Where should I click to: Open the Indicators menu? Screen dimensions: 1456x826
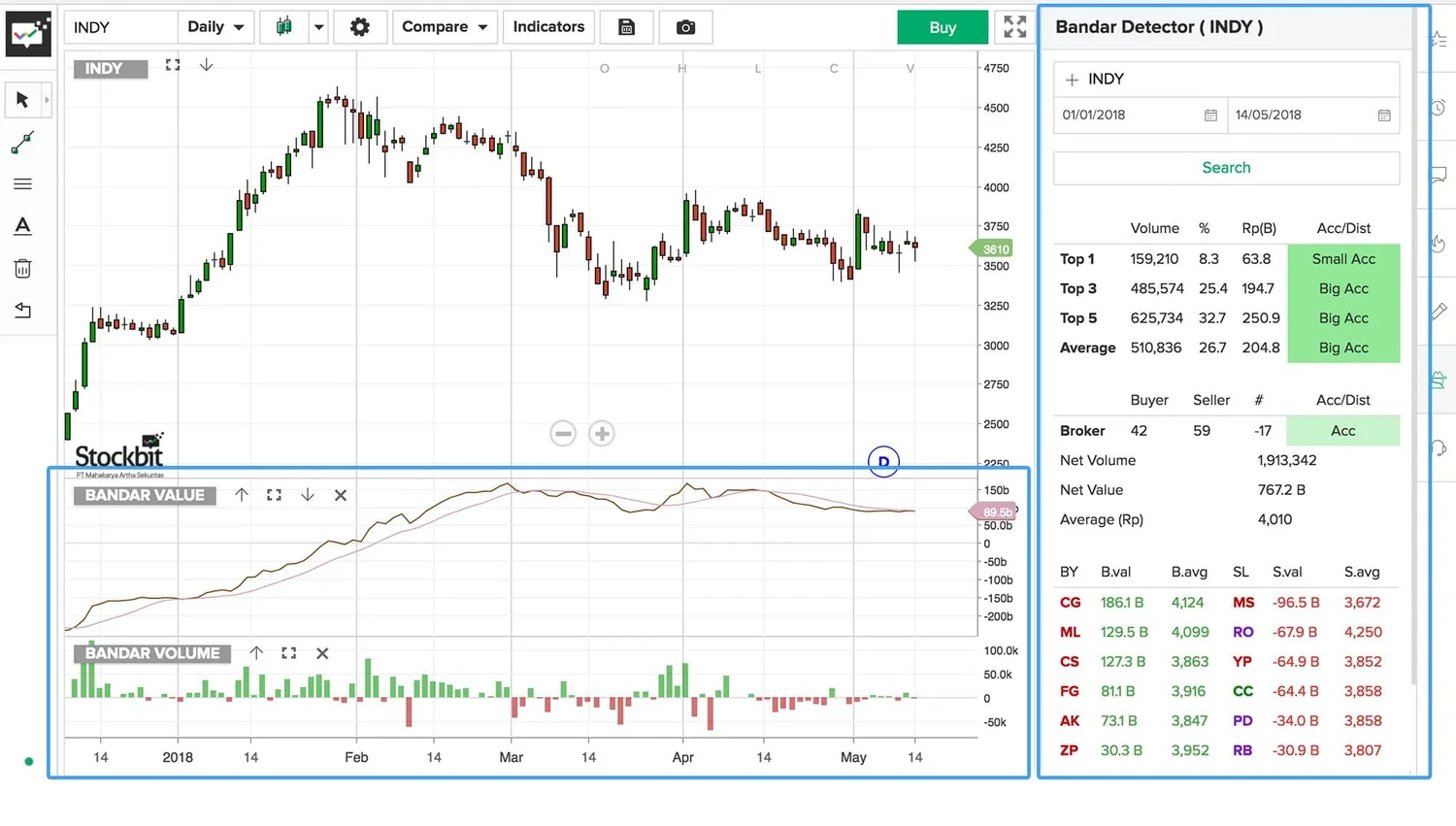tap(548, 27)
